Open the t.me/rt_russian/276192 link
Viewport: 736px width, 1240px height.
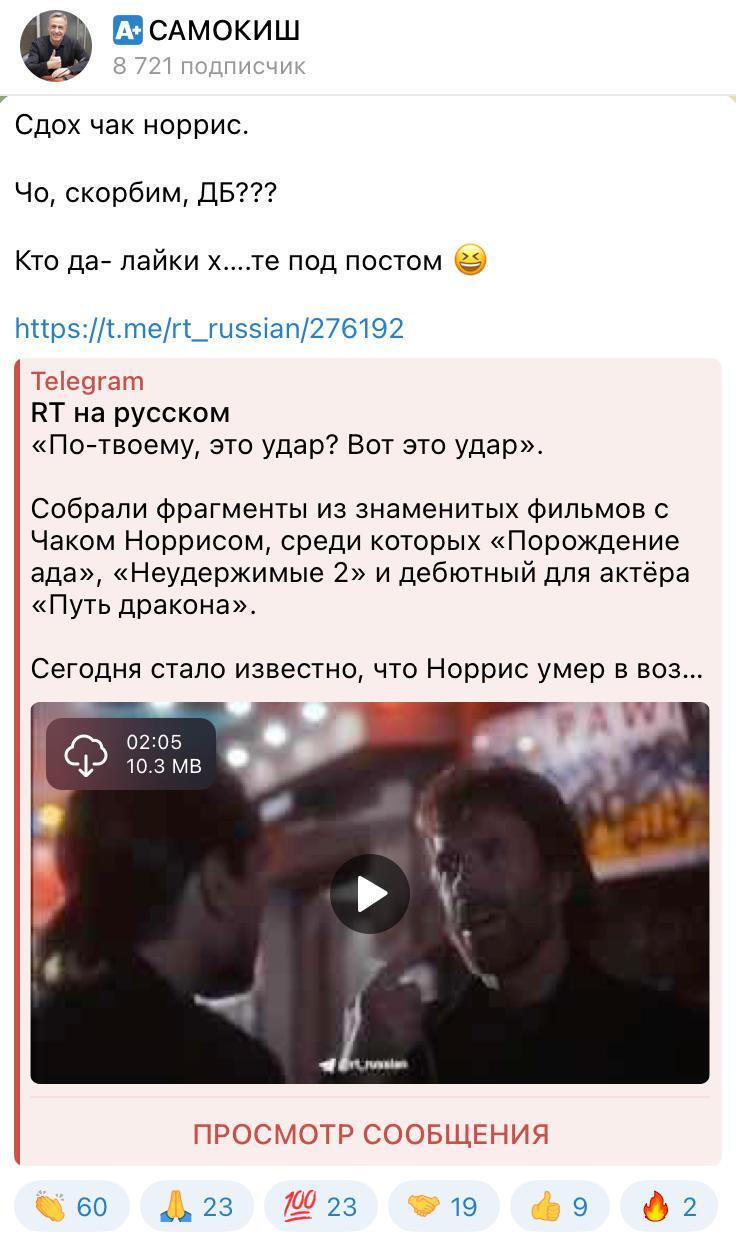(x=209, y=328)
